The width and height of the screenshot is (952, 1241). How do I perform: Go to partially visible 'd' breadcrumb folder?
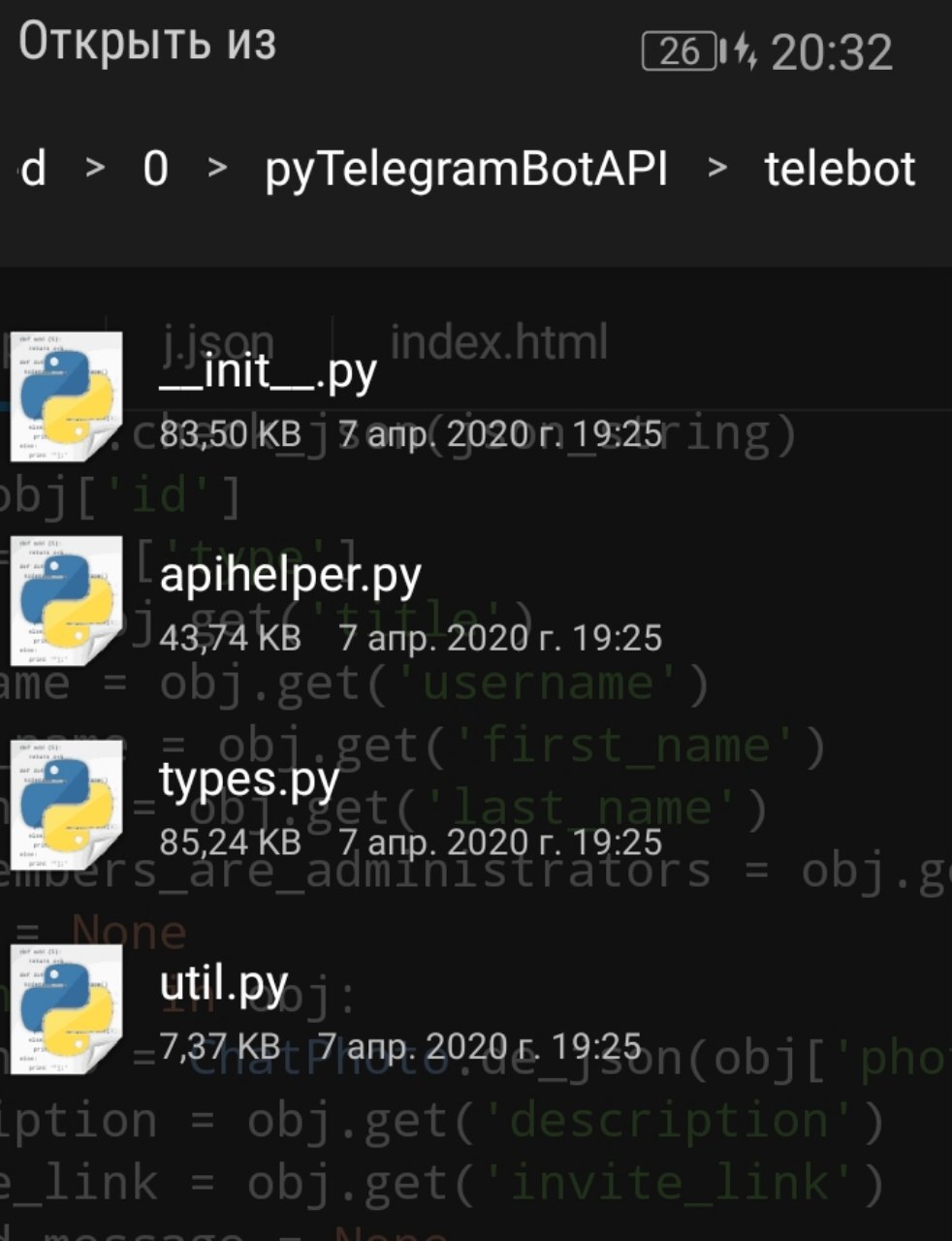tap(33, 168)
